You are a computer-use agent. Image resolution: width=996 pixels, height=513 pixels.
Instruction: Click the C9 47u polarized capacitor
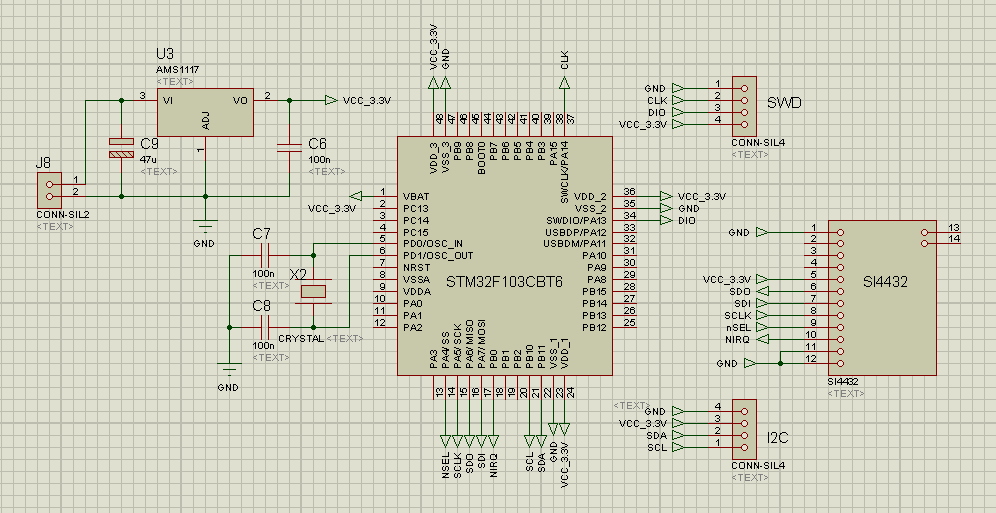tap(121, 148)
